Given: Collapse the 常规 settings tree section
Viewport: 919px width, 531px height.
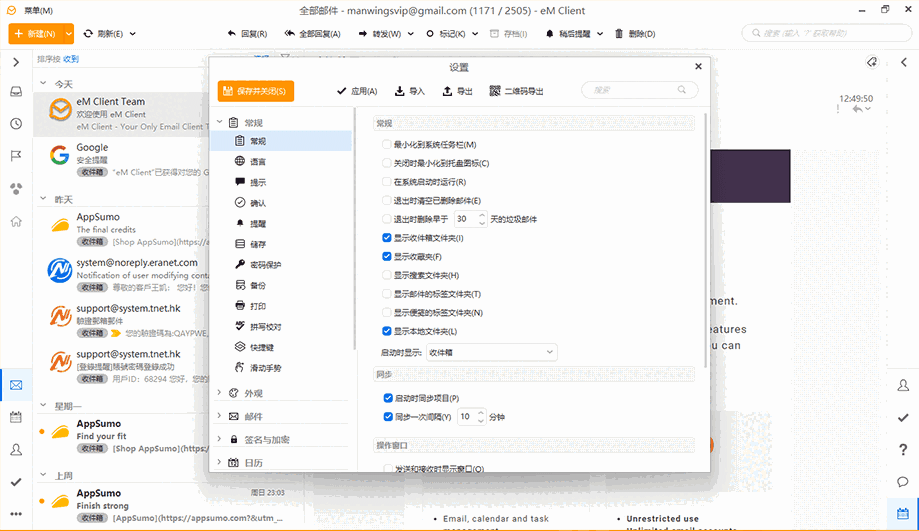Looking at the screenshot, I should (219, 122).
